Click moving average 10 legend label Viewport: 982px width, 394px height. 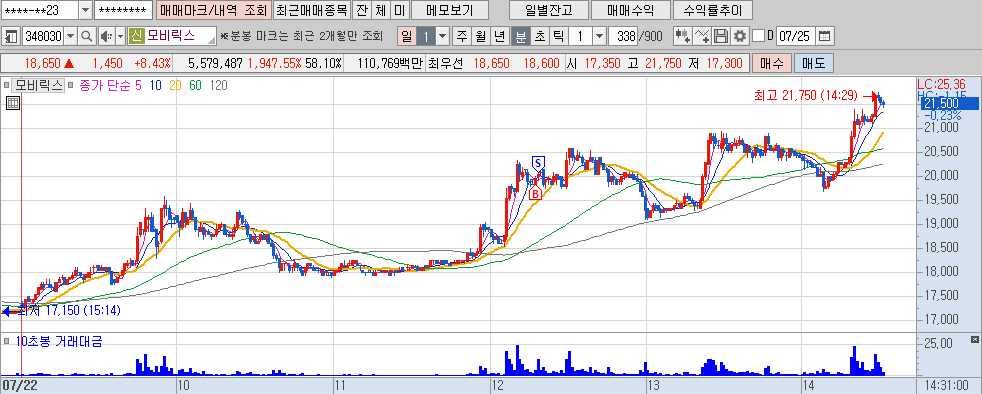tap(155, 86)
